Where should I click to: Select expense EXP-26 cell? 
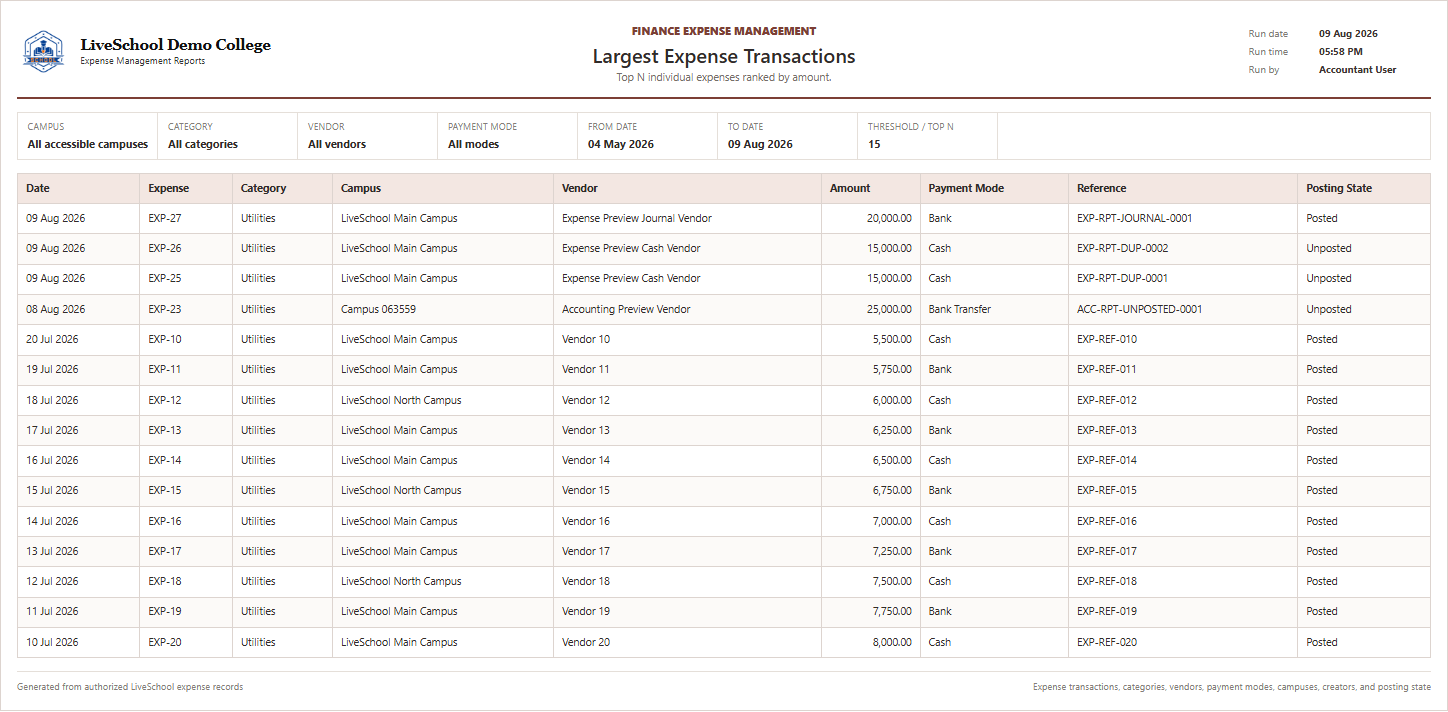186,248
